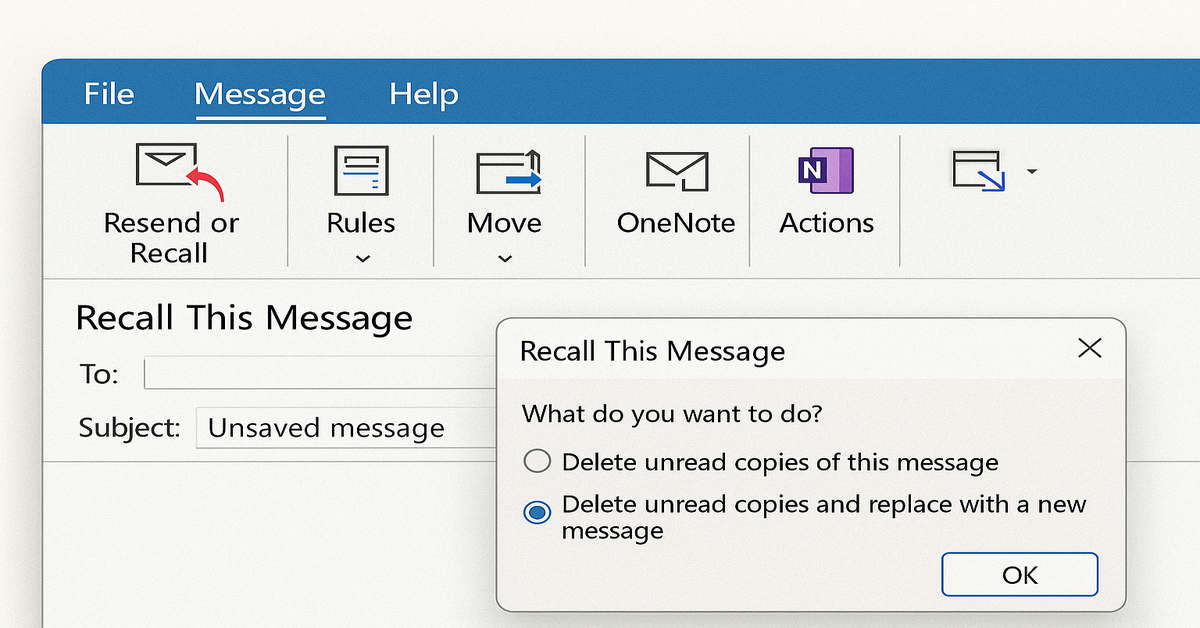Click the Resend or Recall label
This screenshot has height=628, width=1200.
(171, 237)
